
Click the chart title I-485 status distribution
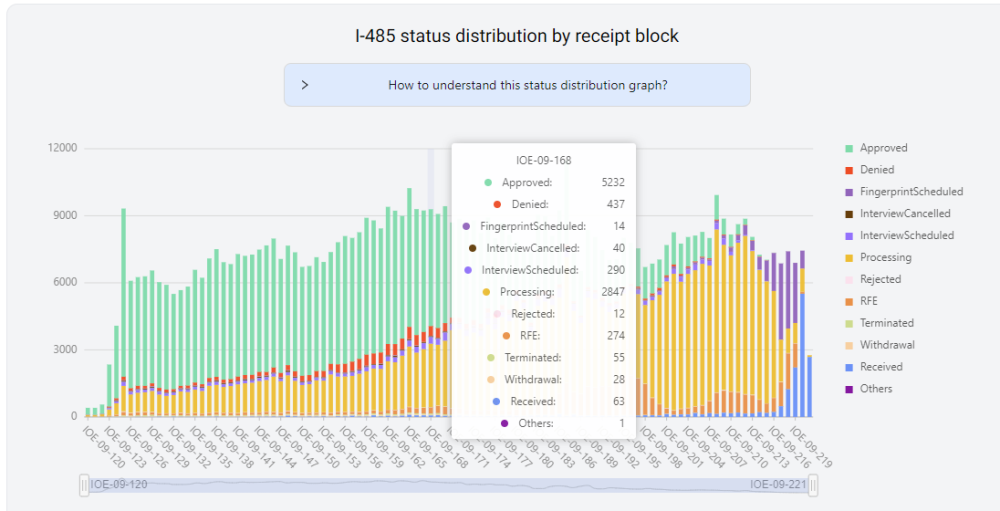pyautogui.click(x=517, y=36)
